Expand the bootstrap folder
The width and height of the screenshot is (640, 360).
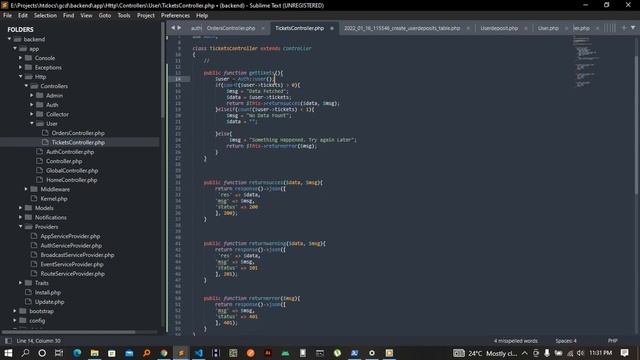(x=15, y=311)
